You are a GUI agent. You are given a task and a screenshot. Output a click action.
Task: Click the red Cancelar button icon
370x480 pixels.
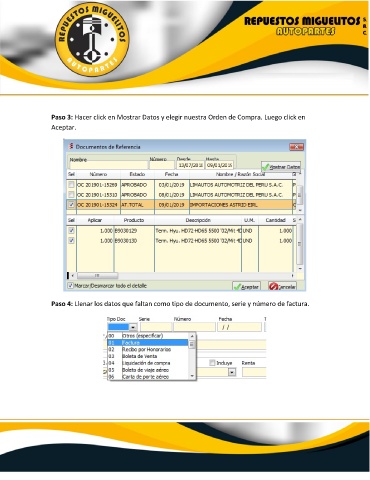point(273,286)
